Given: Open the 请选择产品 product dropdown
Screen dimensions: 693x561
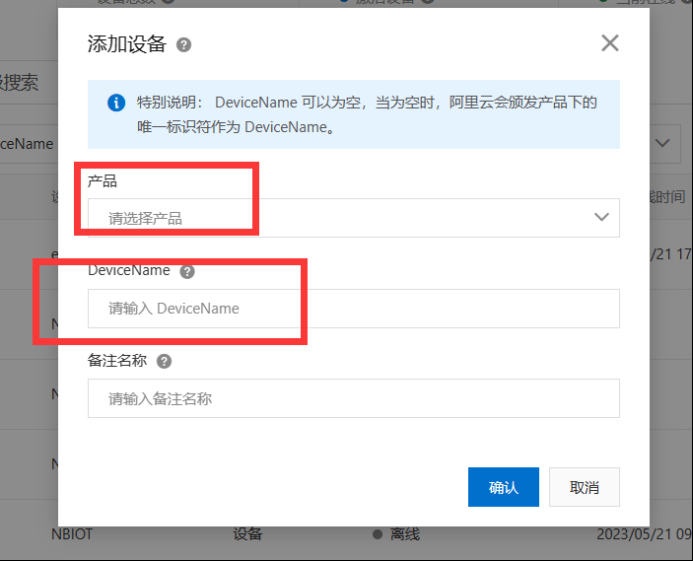Looking at the screenshot, I should point(354,218).
